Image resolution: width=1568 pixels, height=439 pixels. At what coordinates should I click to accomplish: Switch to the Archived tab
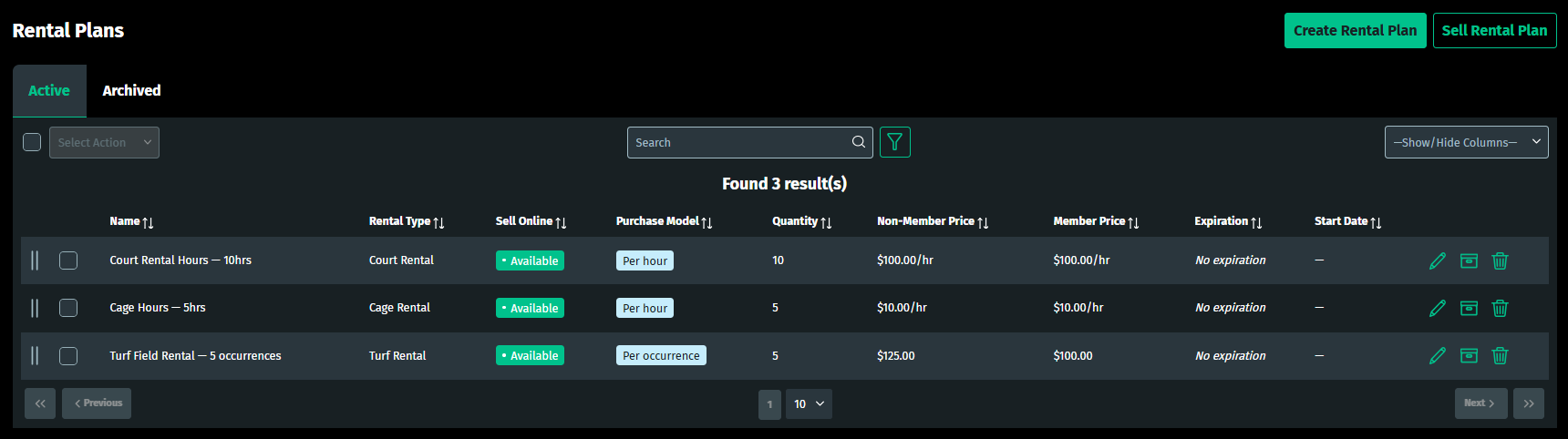pos(131,90)
